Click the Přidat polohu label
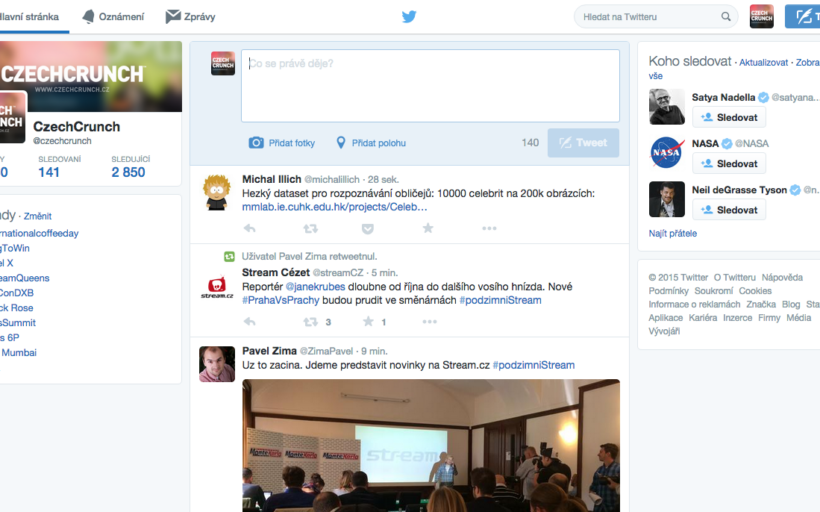 379,143
